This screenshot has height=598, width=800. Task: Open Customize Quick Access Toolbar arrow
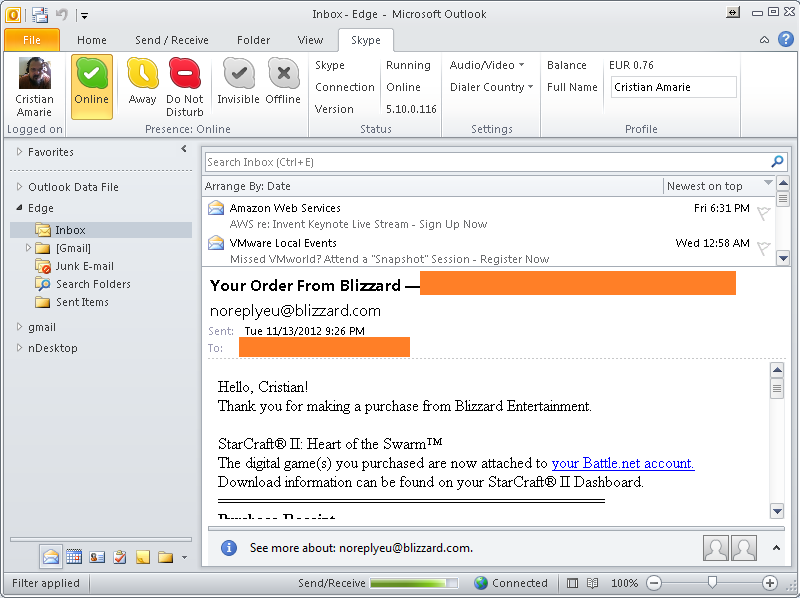click(x=85, y=16)
